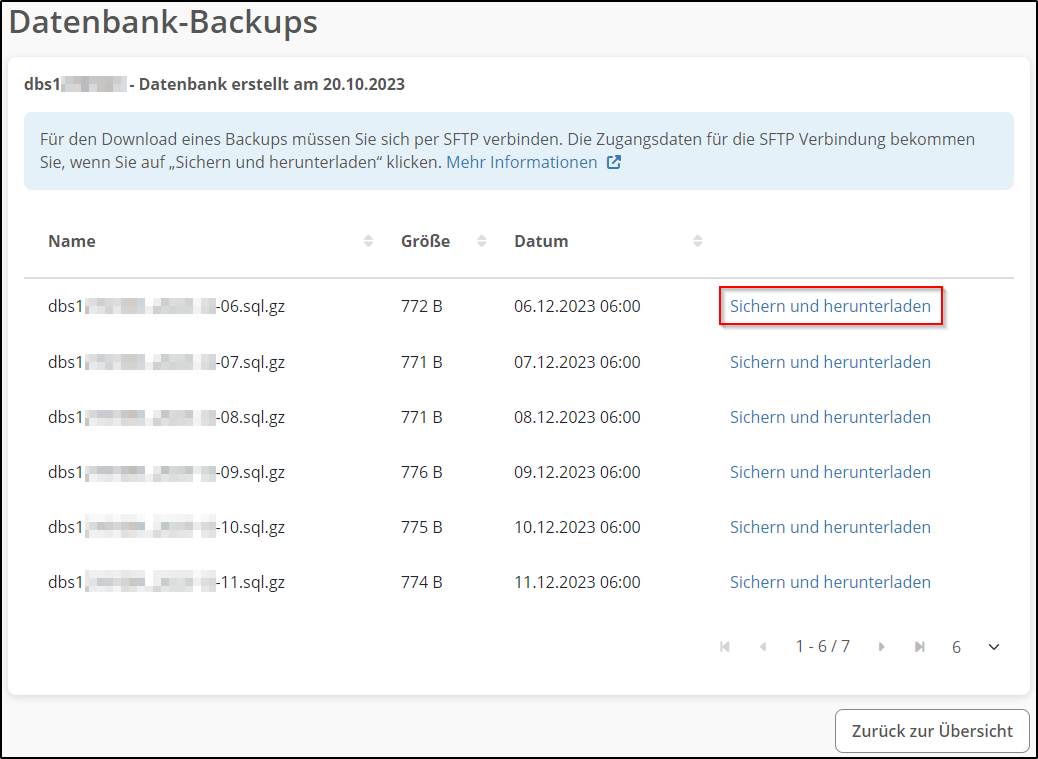
Task: Click the 1 - 6 / 7 page indicator
Action: [822, 647]
